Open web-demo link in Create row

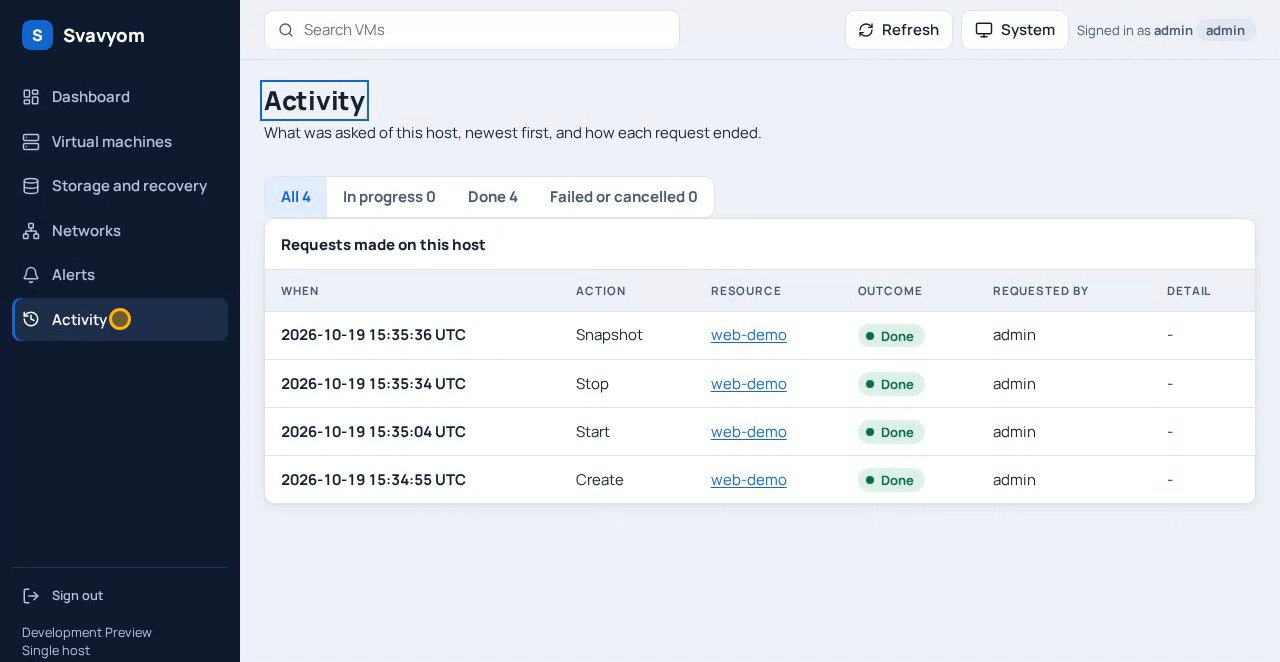tap(749, 480)
